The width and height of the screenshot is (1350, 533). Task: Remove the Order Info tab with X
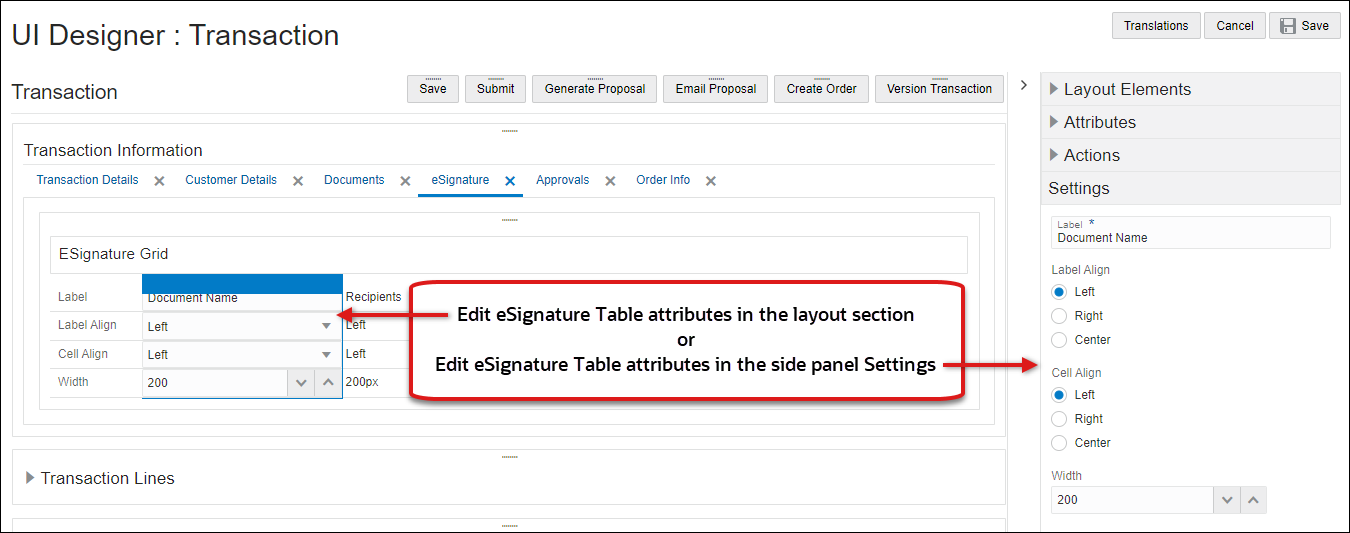(711, 181)
